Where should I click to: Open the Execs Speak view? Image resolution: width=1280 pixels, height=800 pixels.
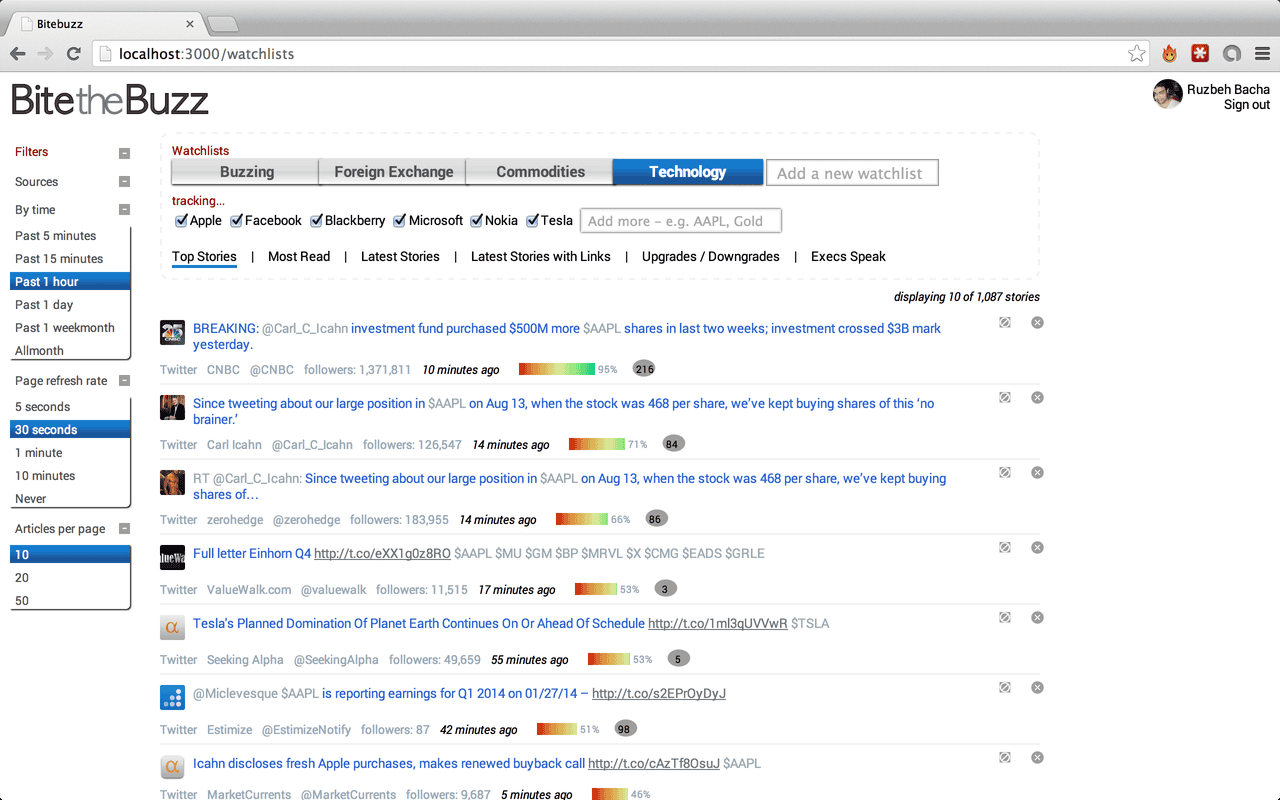pyautogui.click(x=848, y=257)
